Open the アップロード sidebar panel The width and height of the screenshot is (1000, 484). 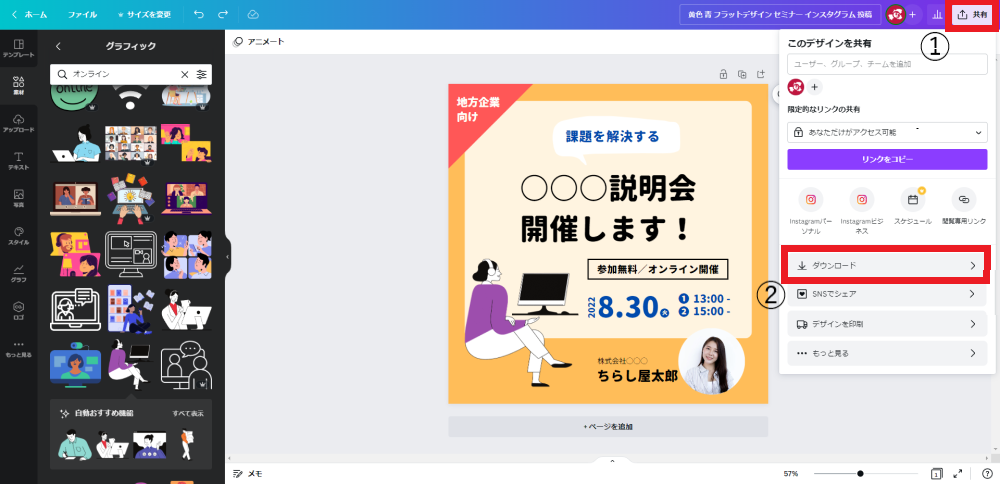[x=18, y=123]
